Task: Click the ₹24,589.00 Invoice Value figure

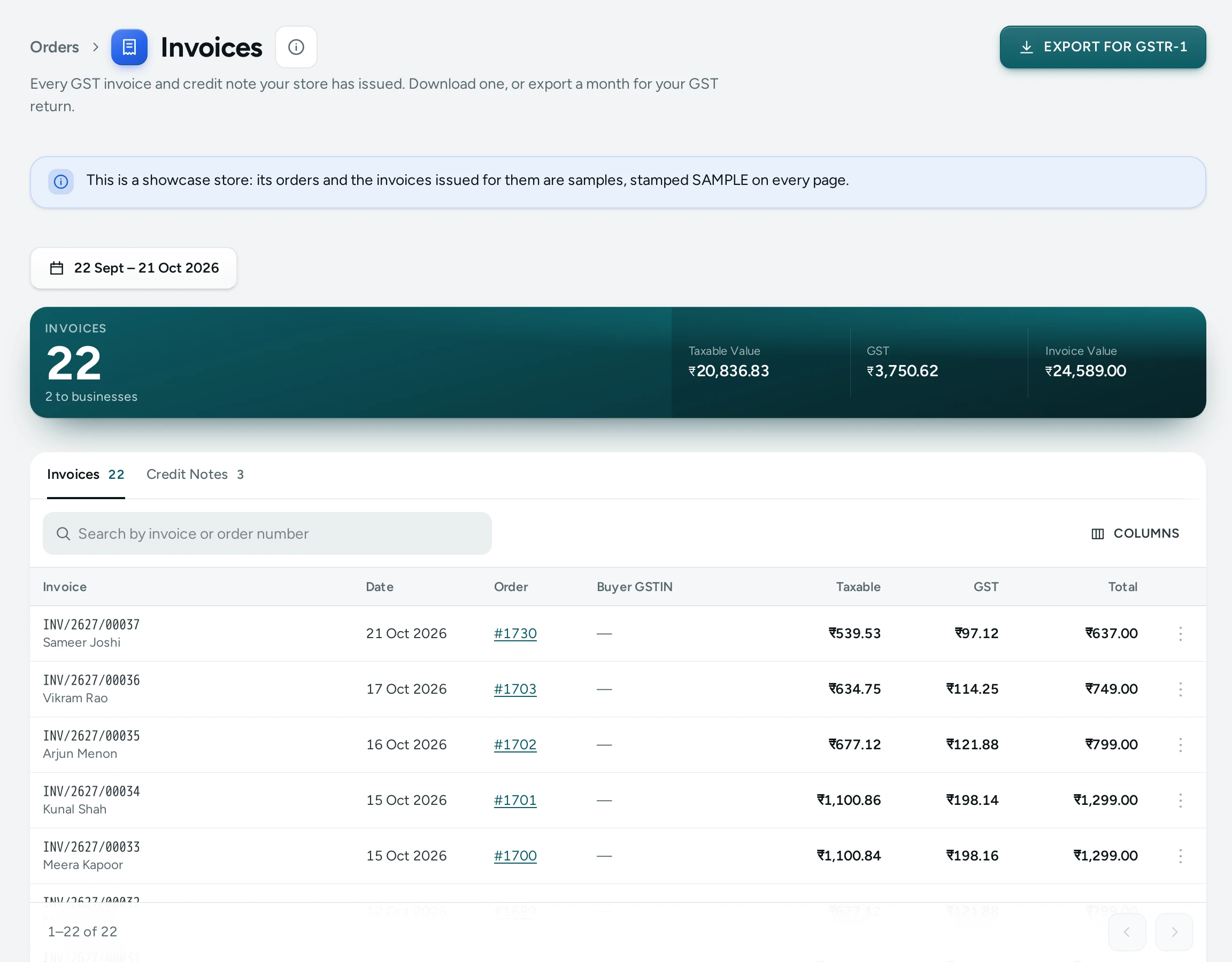Action: tap(1085, 371)
